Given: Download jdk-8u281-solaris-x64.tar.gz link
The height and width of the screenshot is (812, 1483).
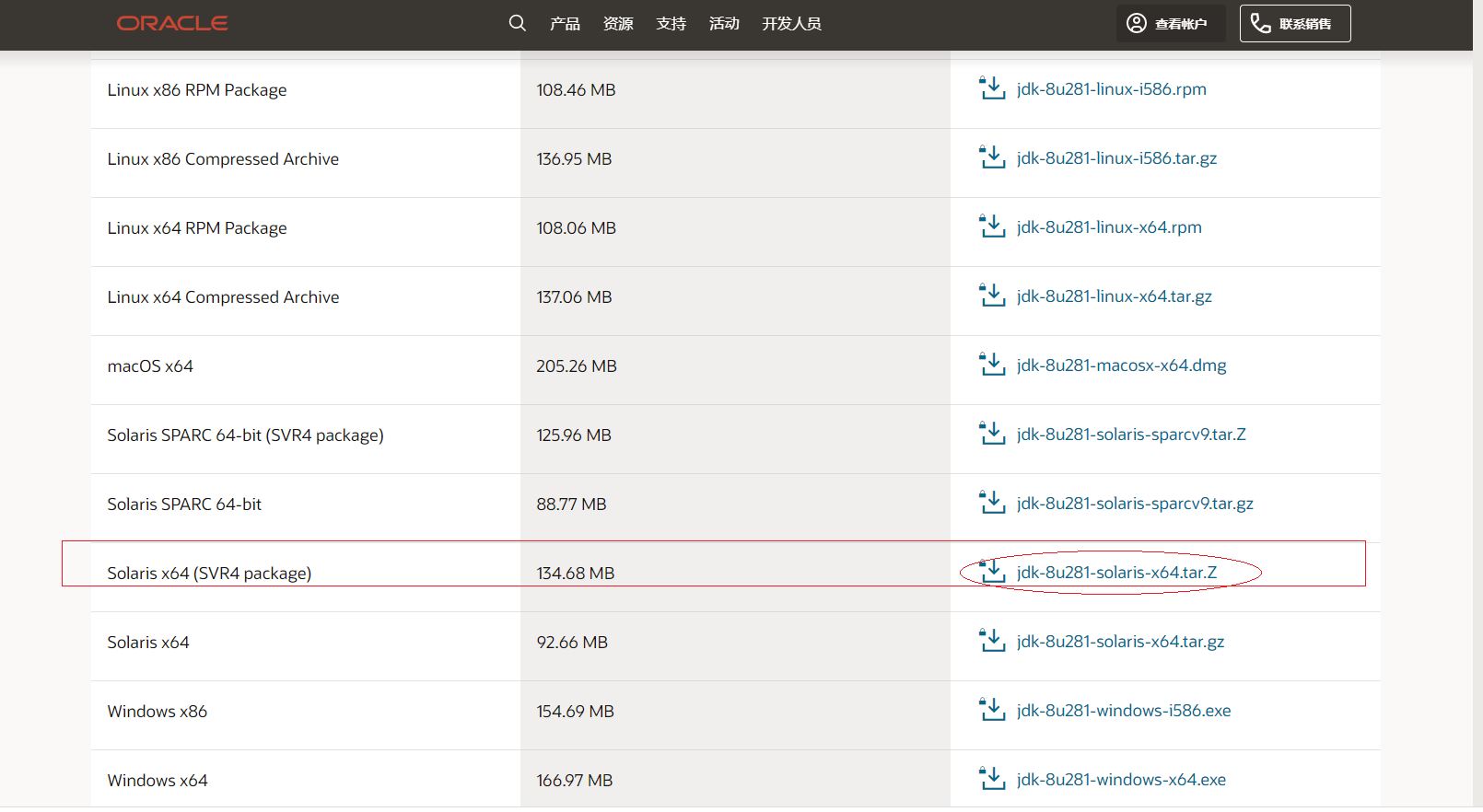Looking at the screenshot, I should pos(1120,642).
